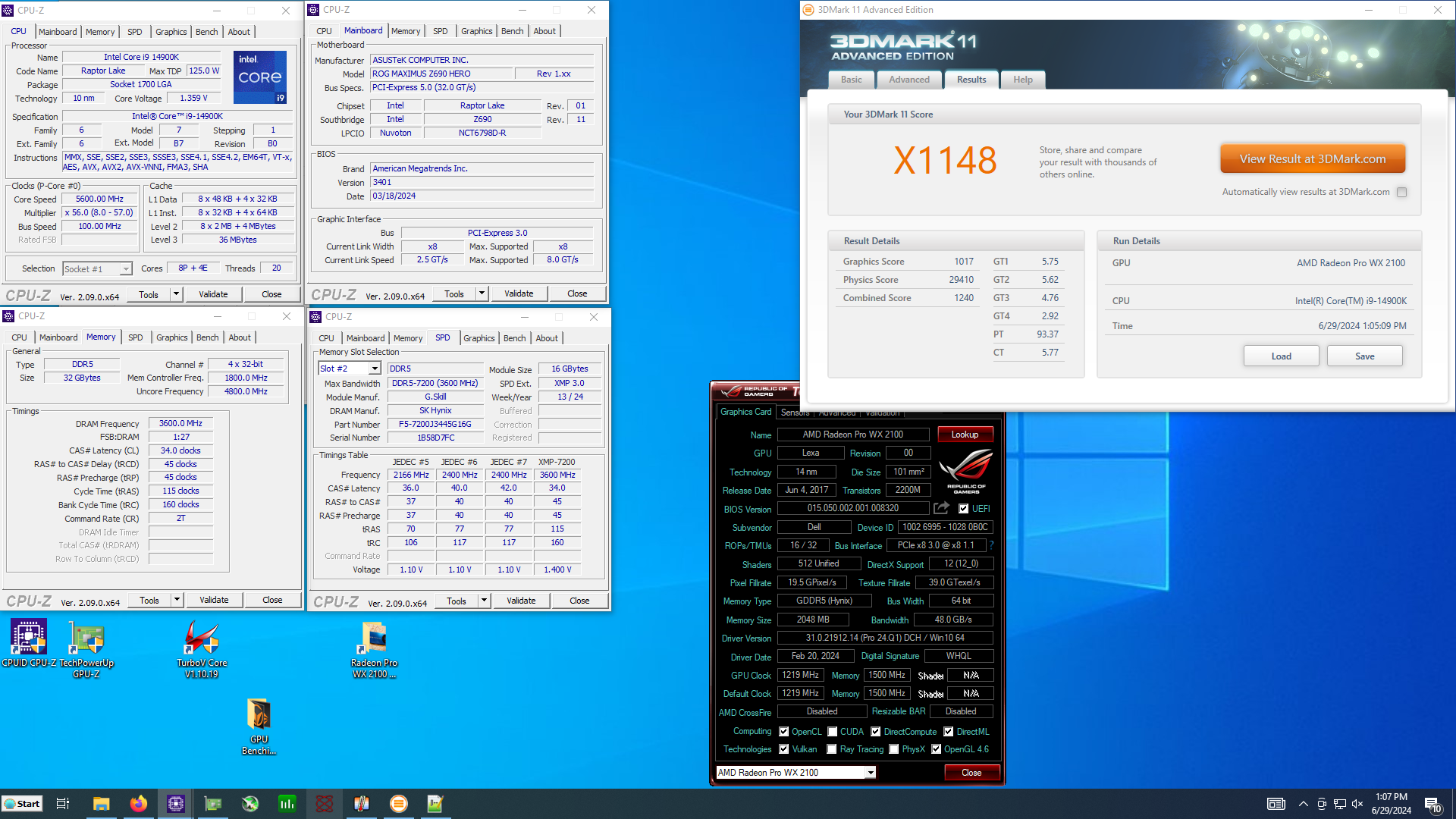Expand Tools dropdown arrow in CPU tab window
The width and height of the screenshot is (1456, 819).
coord(176,294)
